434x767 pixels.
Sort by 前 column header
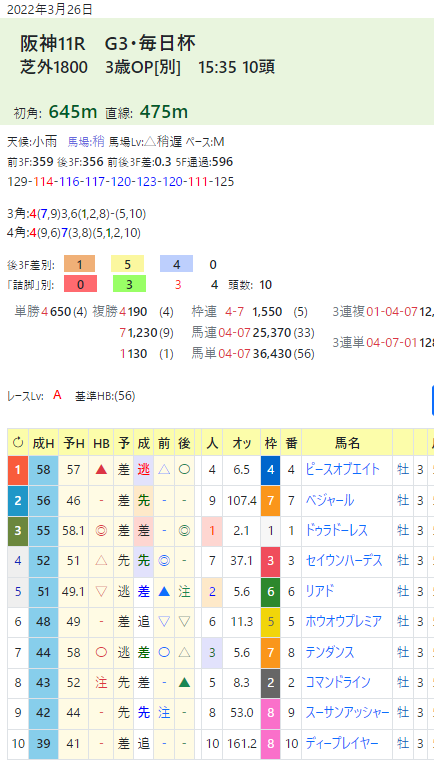point(164,443)
